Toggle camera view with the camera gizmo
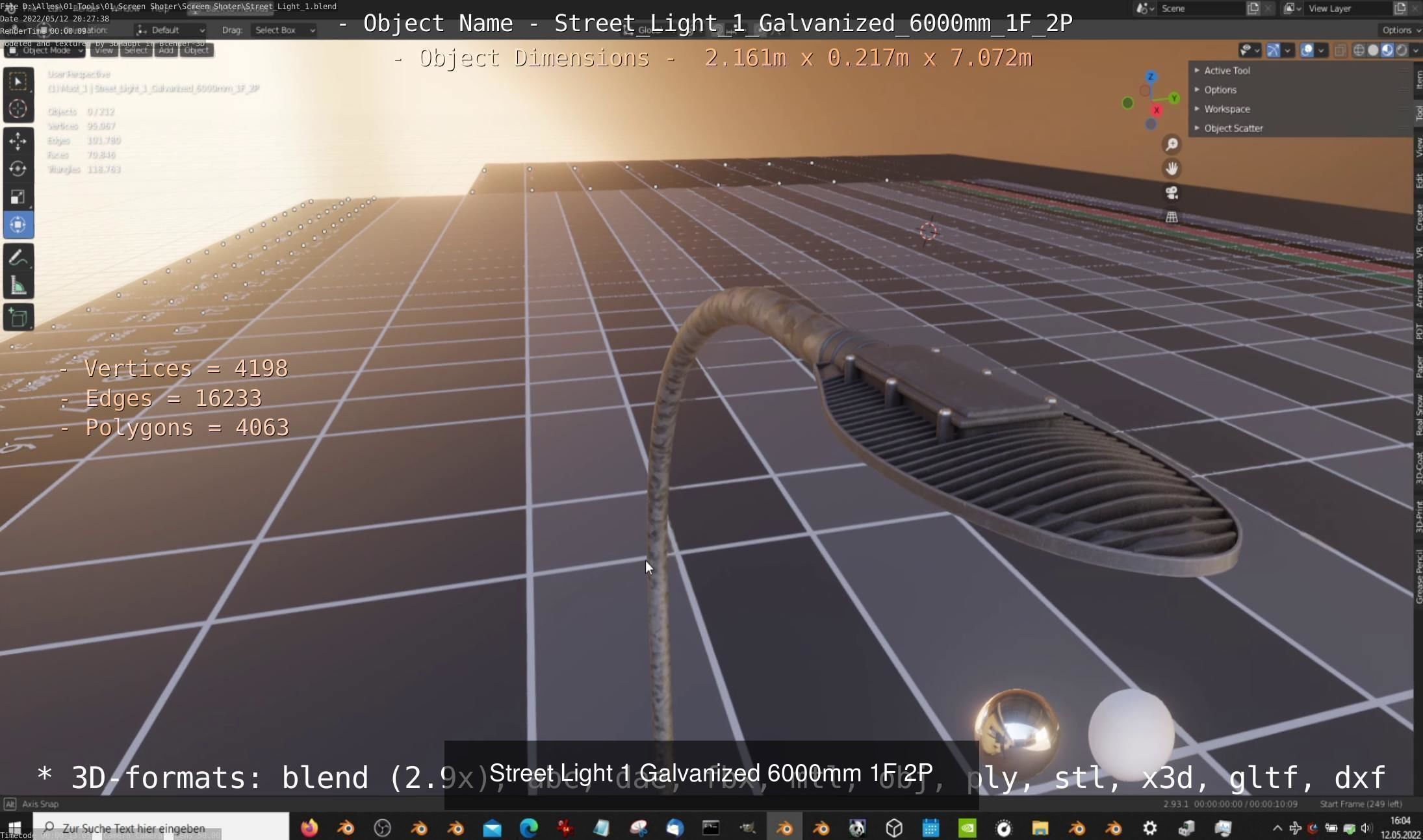Screen dimensions: 1423x840 click(x=1172, y=193)
